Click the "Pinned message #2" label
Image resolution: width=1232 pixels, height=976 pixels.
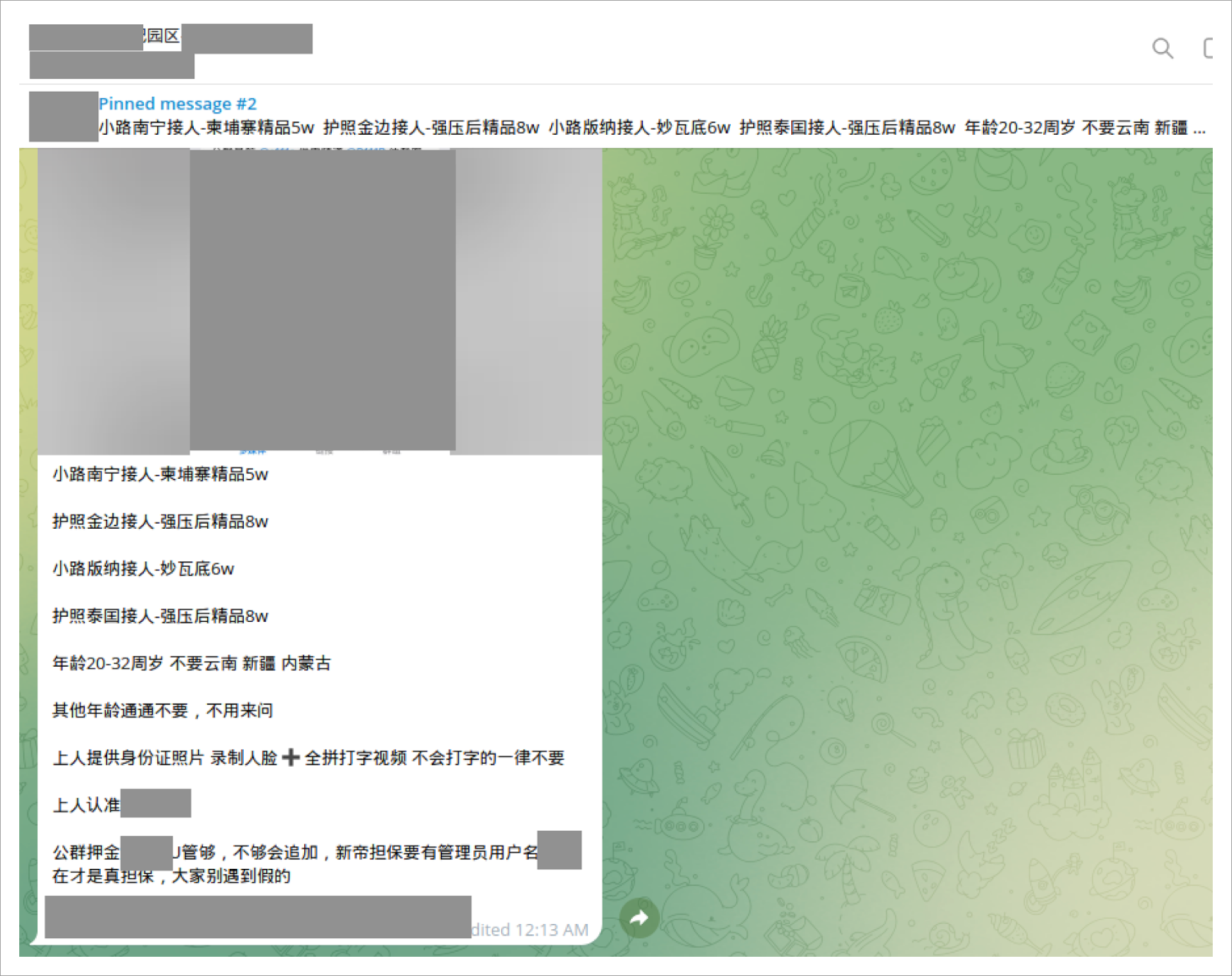[x=178, y=104]
